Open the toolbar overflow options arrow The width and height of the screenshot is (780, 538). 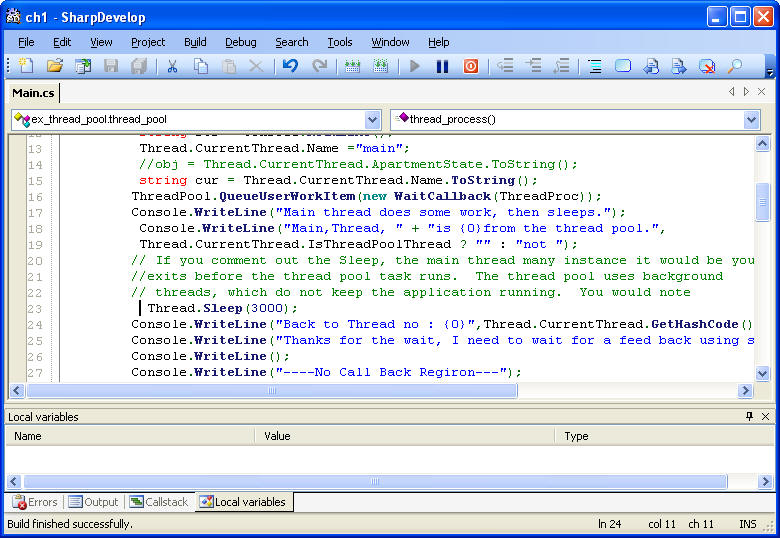[769, 72]
